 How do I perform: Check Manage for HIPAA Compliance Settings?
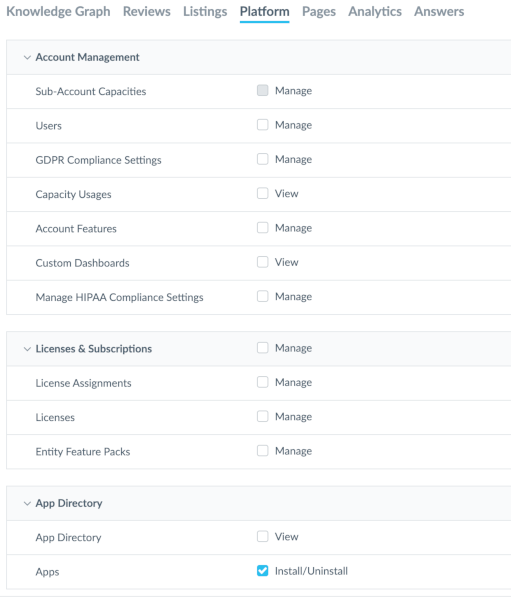(262, 296)
